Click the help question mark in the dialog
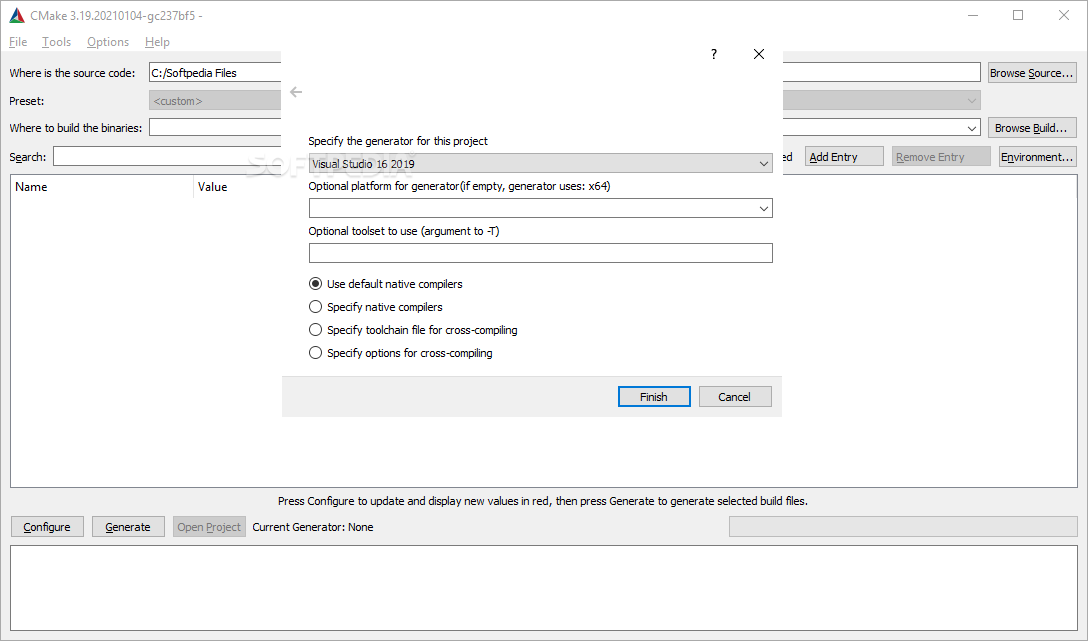Screen dimensions: 1088x641 [x=714, y=54]
